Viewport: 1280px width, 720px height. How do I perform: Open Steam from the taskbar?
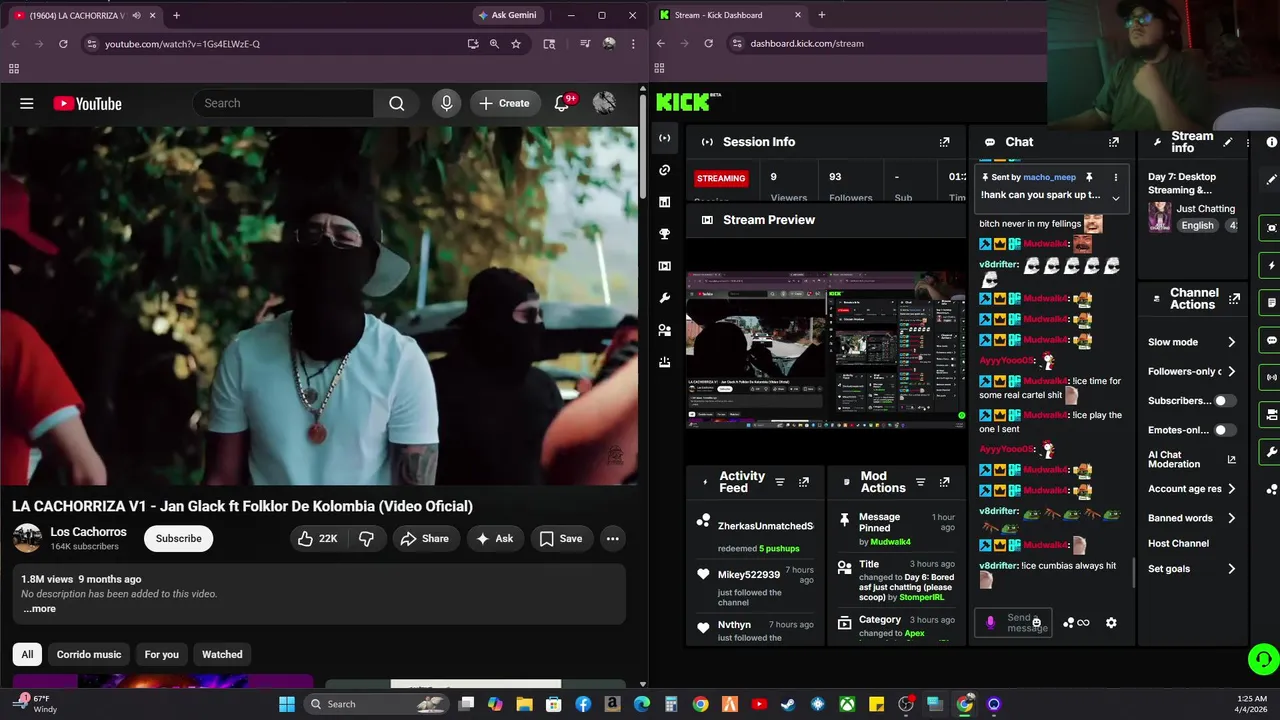point(788,704)
